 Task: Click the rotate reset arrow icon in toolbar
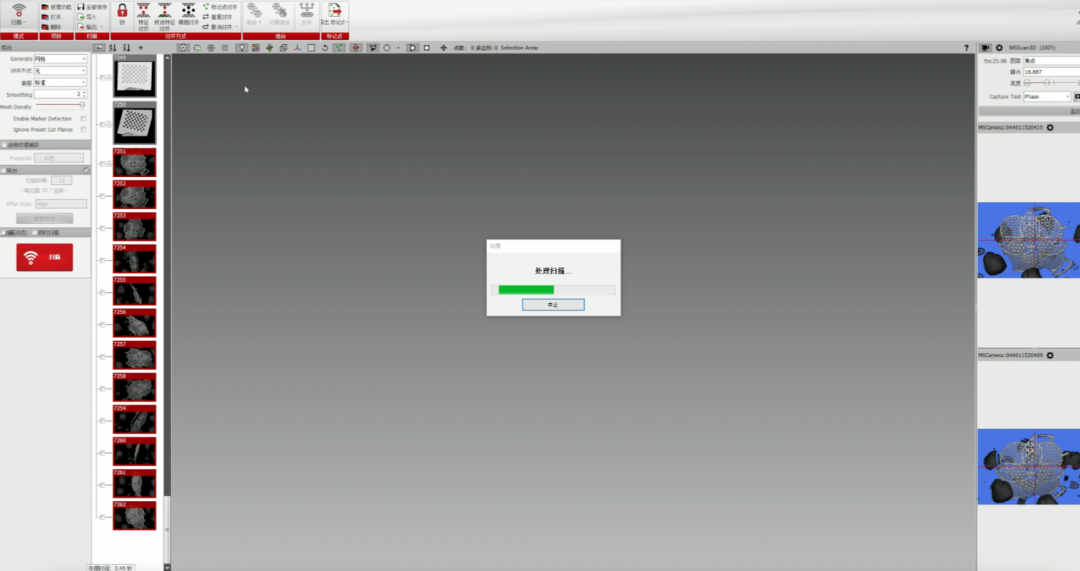pyautogui.click(x=325, y=48)
